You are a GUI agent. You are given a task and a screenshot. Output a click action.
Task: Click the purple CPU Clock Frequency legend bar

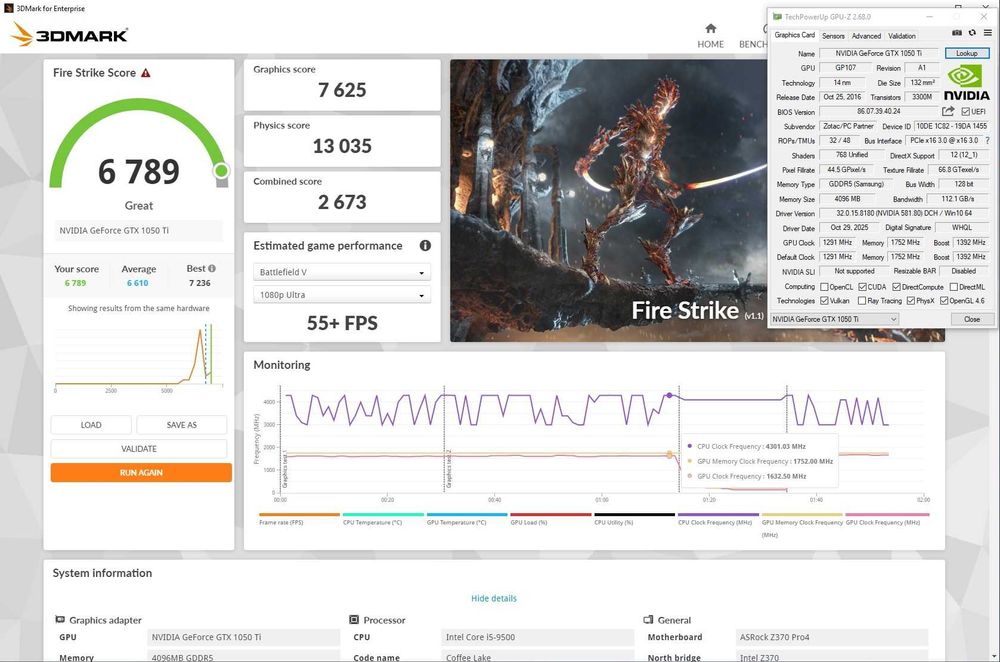(718, 514)
